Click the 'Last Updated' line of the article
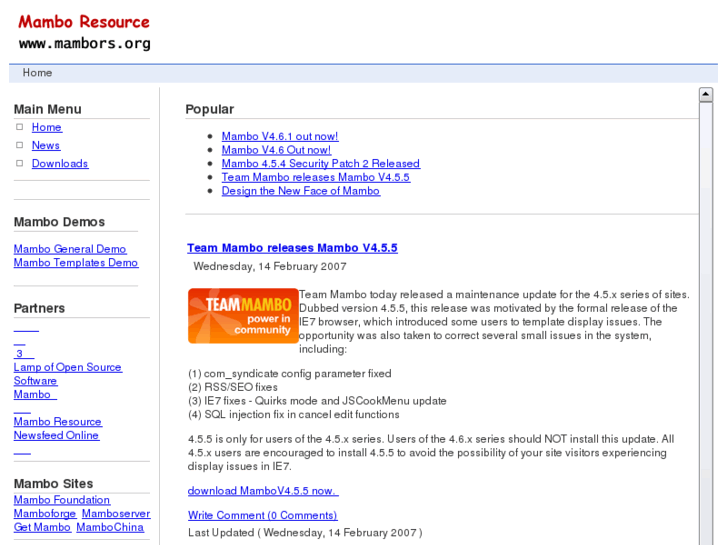The height and width of the screenshot is (545, 727). [x=305, y=532]
